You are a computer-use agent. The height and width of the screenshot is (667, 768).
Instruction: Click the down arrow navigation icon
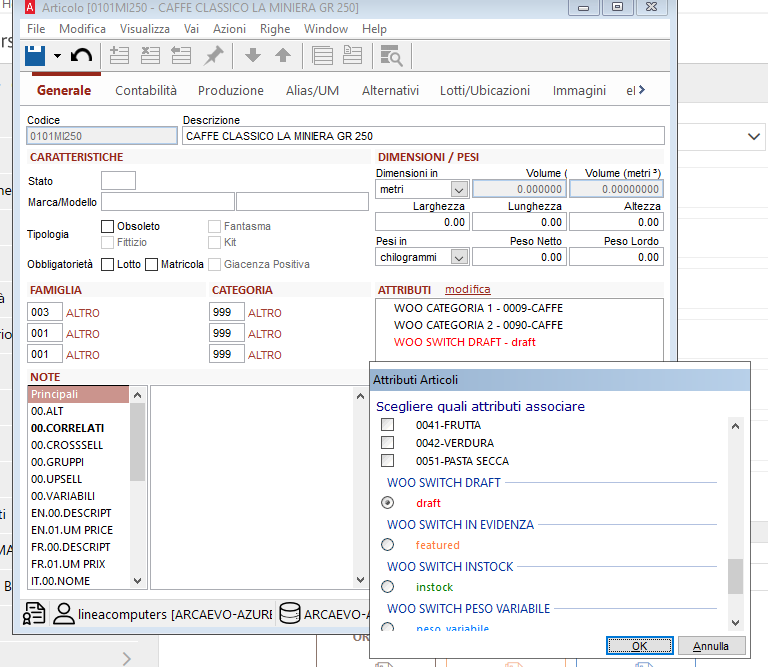tap(252, 56)
